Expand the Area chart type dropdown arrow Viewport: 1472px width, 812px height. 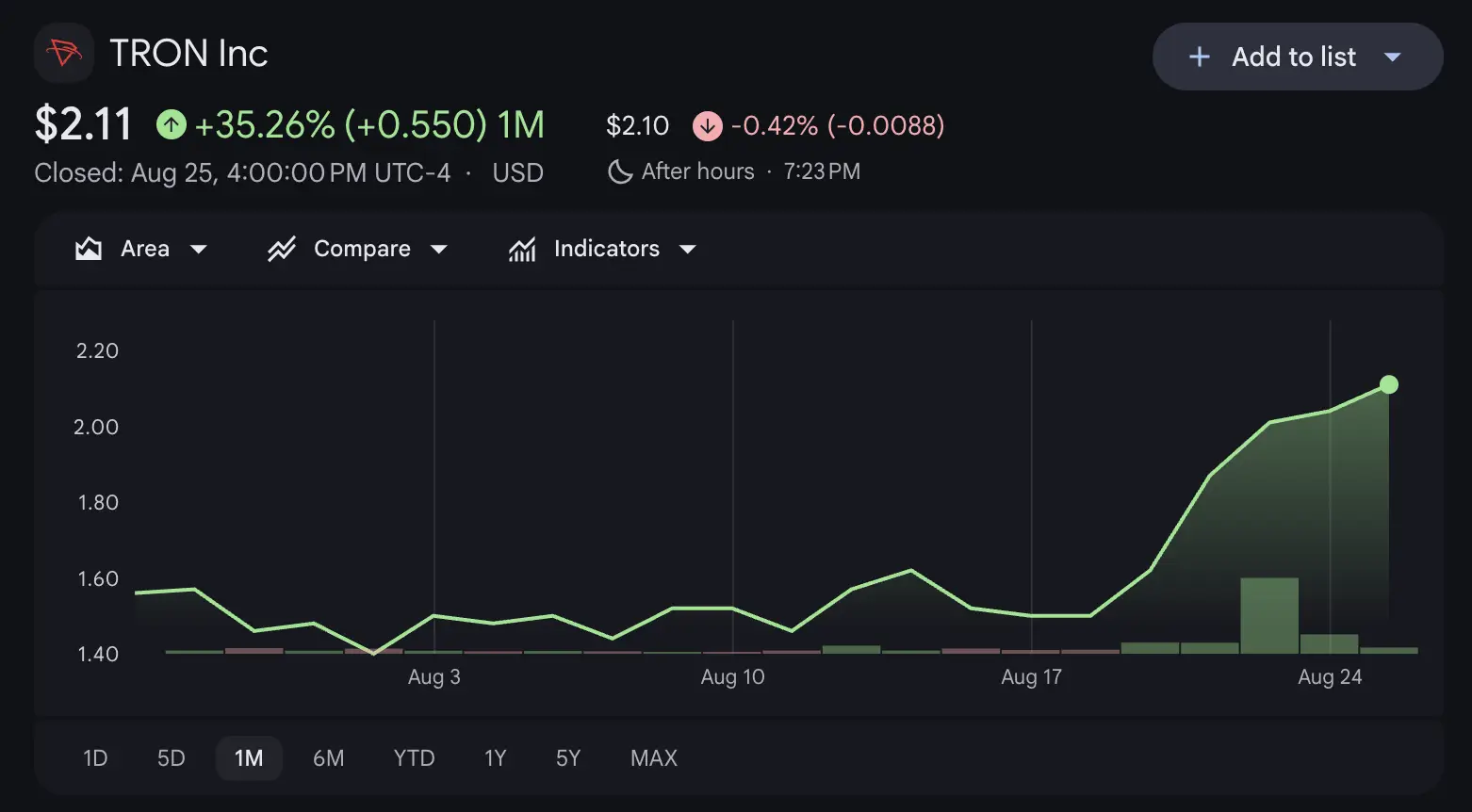pos(198,250)
